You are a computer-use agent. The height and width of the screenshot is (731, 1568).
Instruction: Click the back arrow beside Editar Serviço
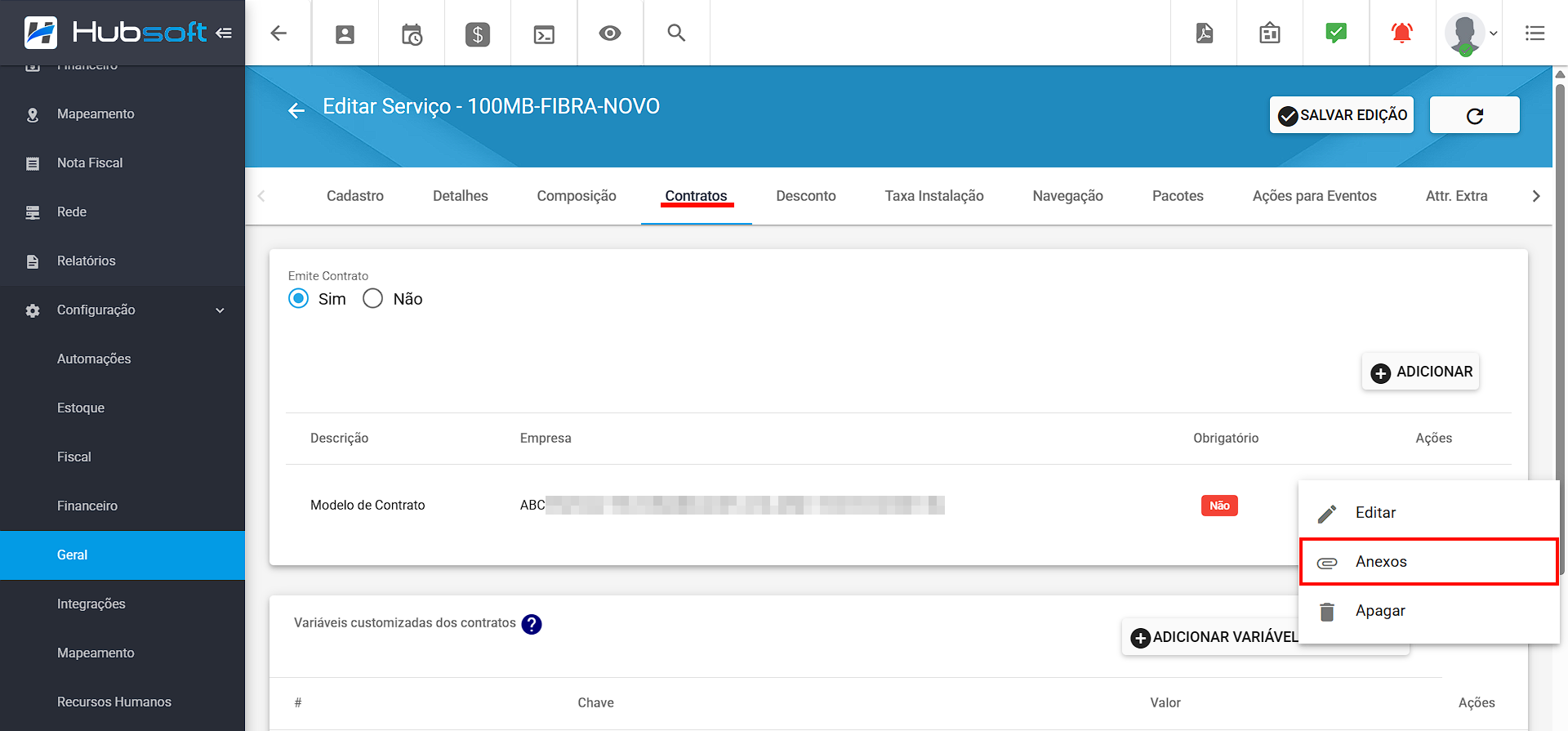[x=296, y=110]
